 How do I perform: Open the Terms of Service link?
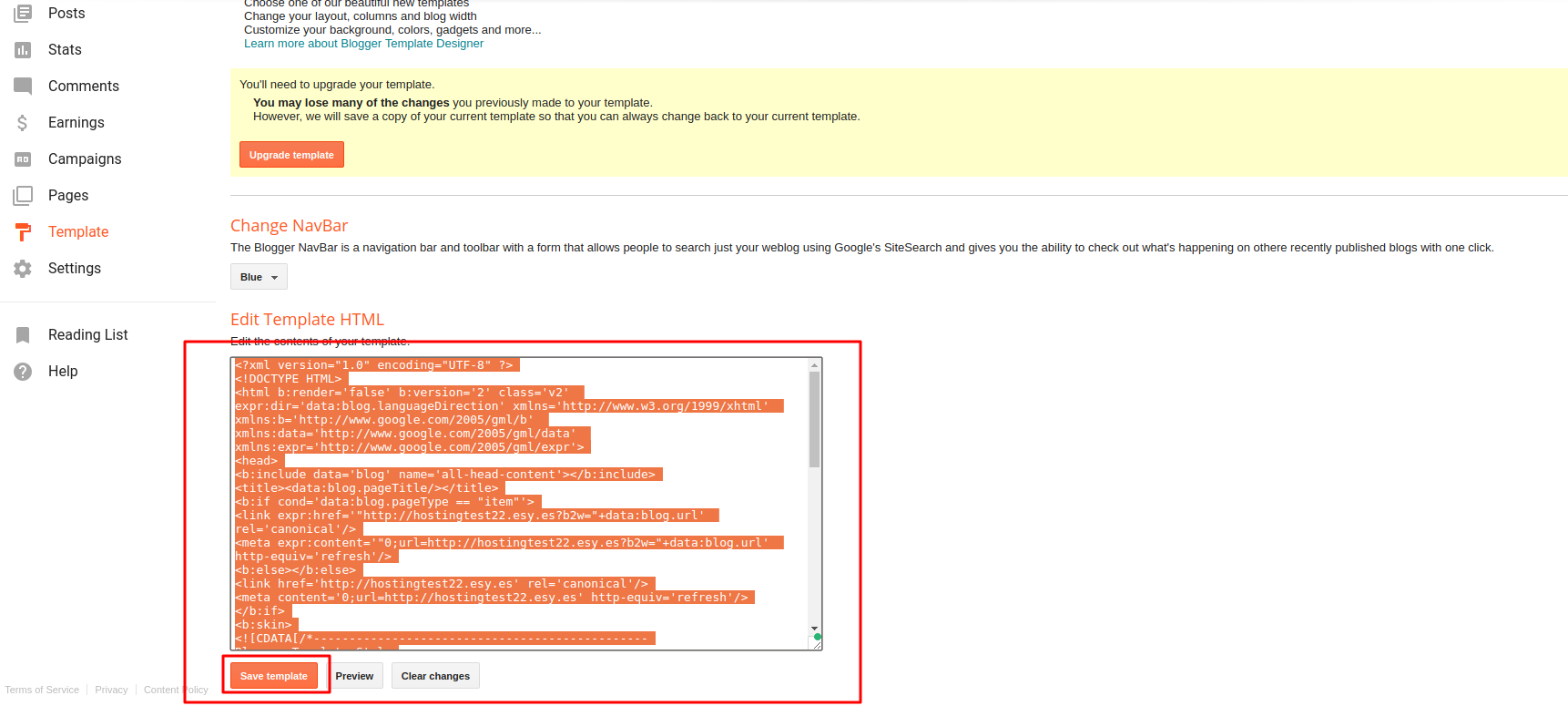tap(42, 690)
